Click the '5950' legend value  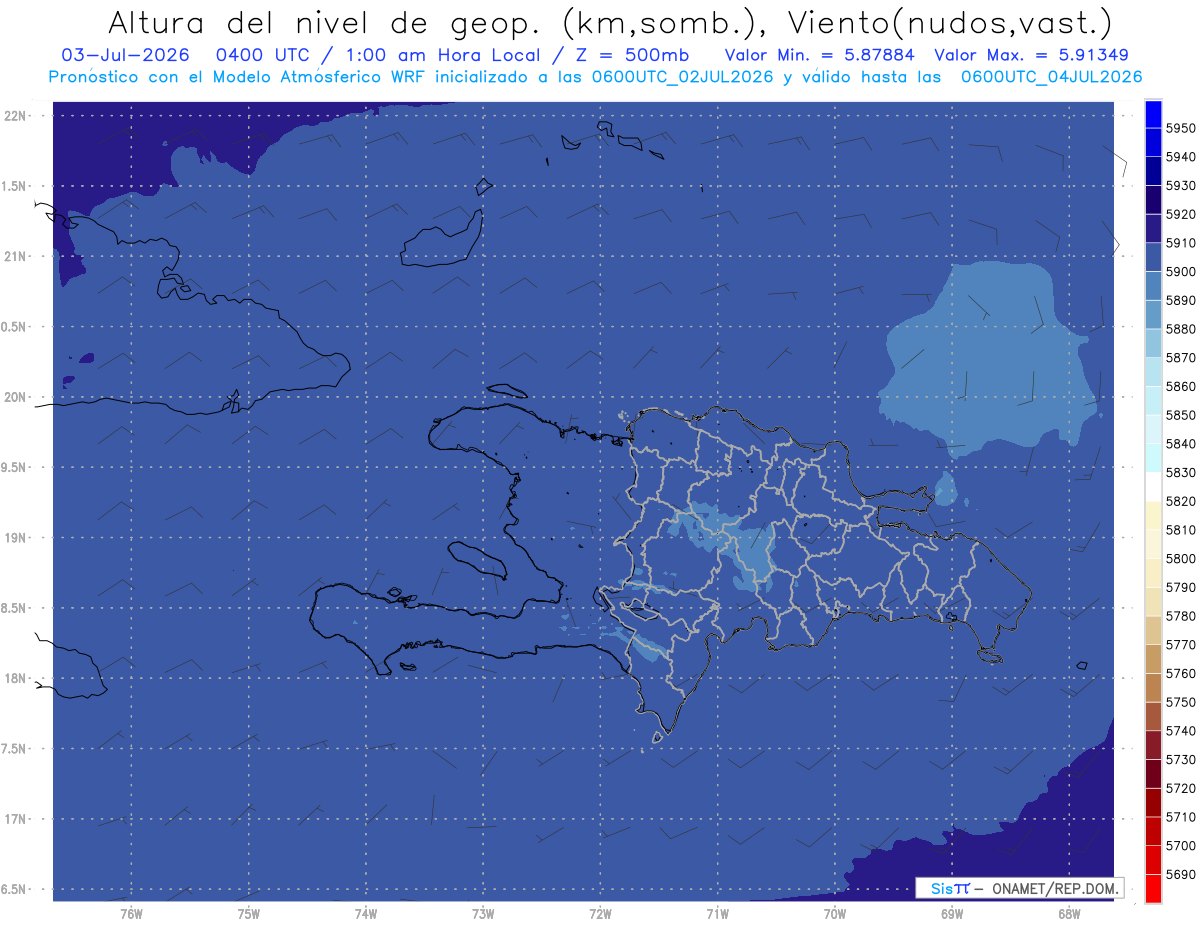point(1180,128)
